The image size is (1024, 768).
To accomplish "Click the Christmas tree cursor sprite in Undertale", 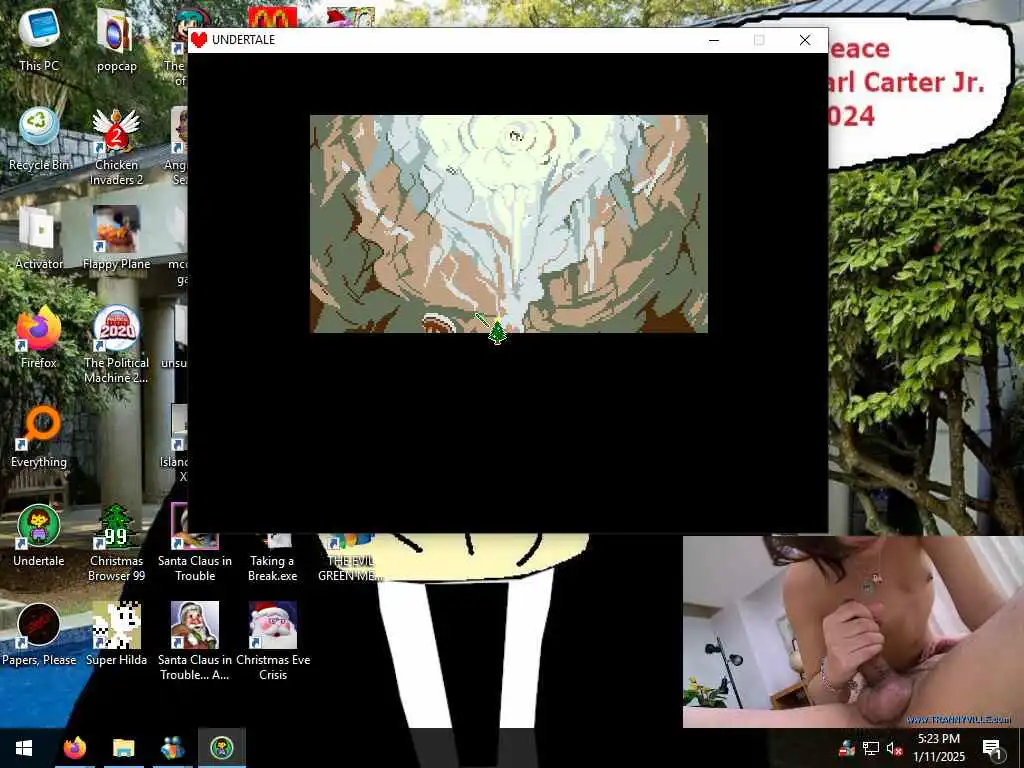I will pos(497,332).
